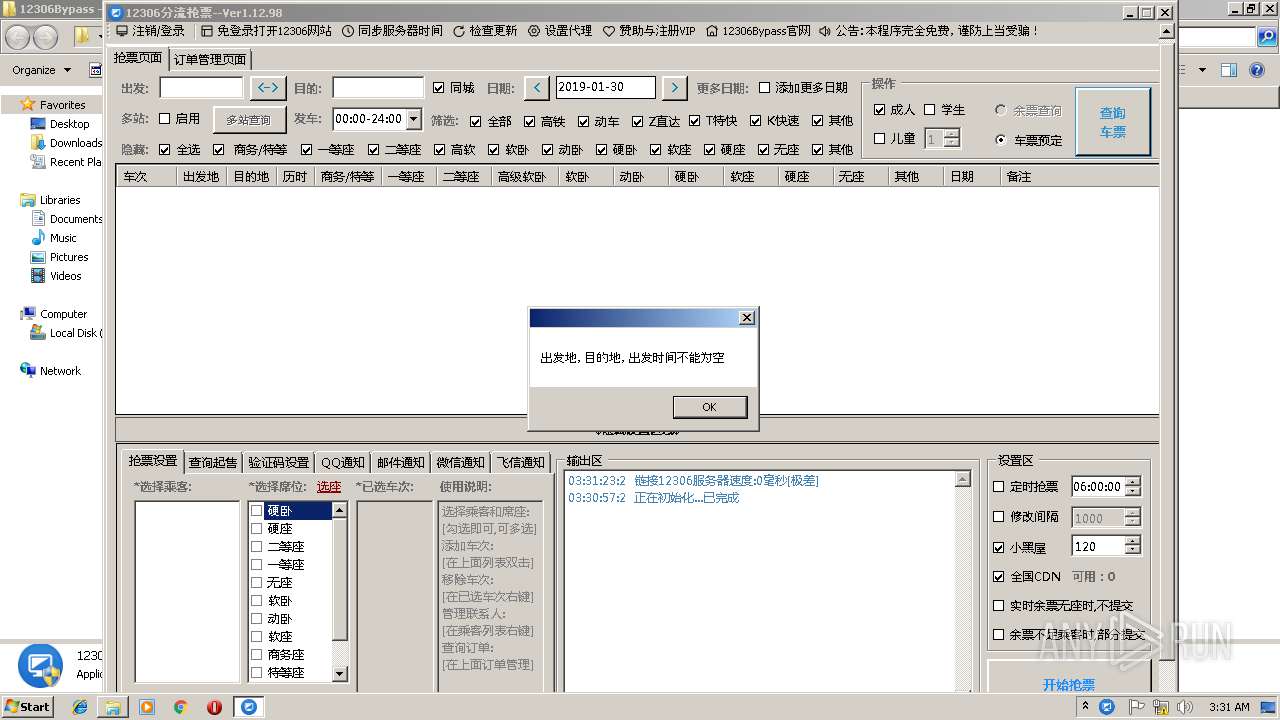The width and height of the screenshot is (1280, 720).
Task: Switch to 抢票页面 tab
Action: (138, 58)
